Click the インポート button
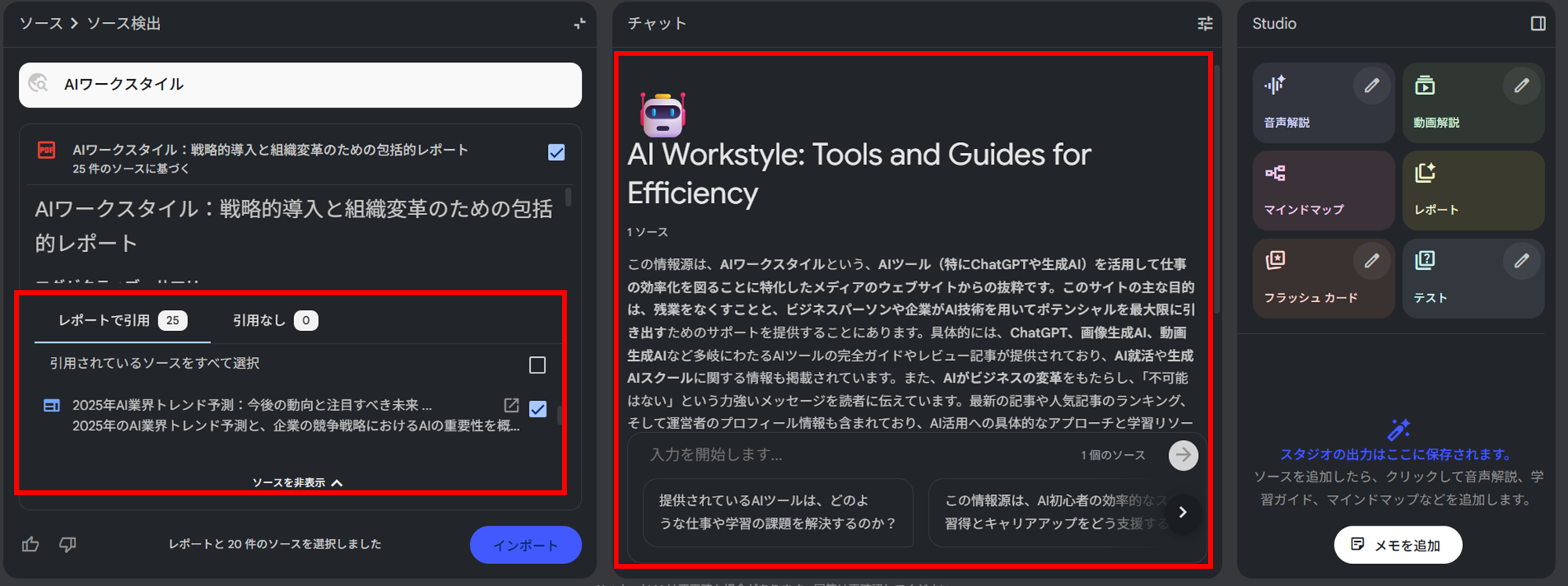1568x586 pixels. coord(525,545)
